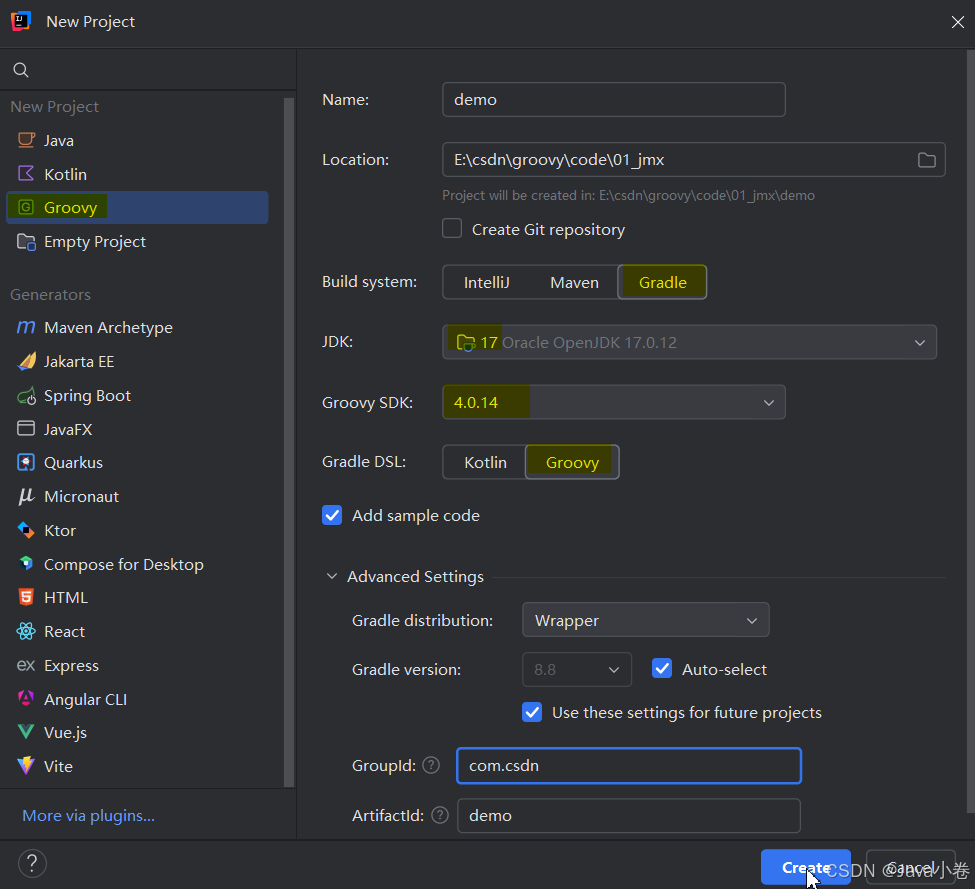Click the IntelliJ IDEA logo icon
This screenshot has width=975, height=889.
pyautogui.click(x=21, y=21)
